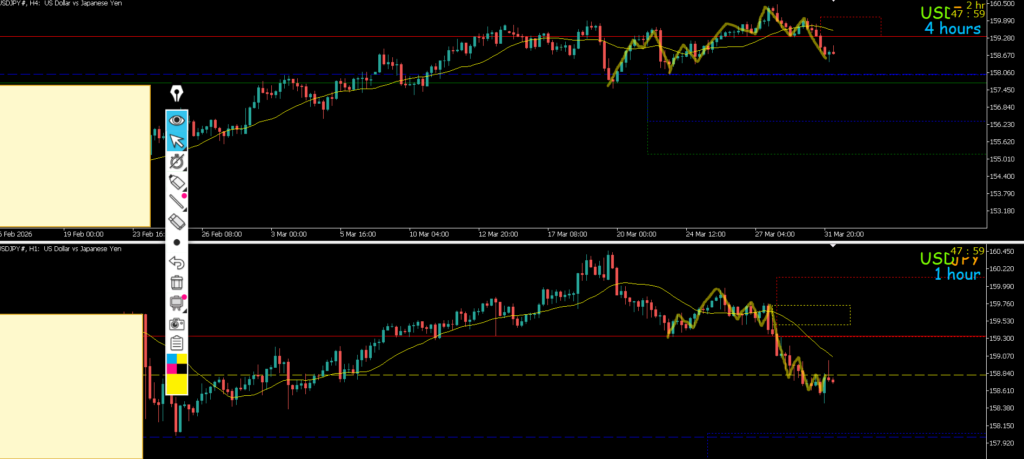
Task: Take a screenshot with the camera icon
Action: [177, 323]
